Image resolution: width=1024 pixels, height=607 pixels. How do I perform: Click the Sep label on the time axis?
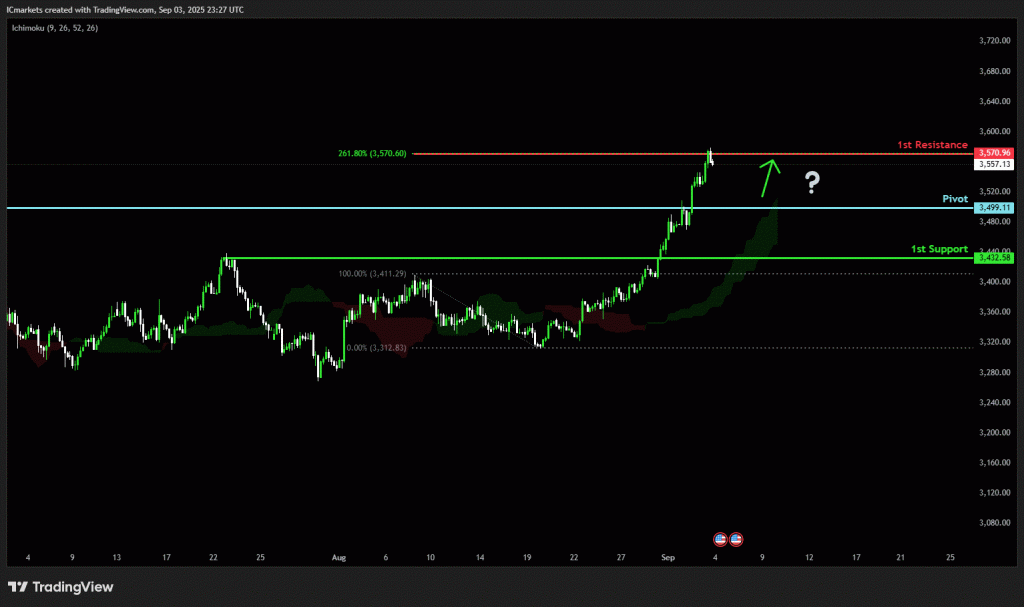click(x=667, y=557)
